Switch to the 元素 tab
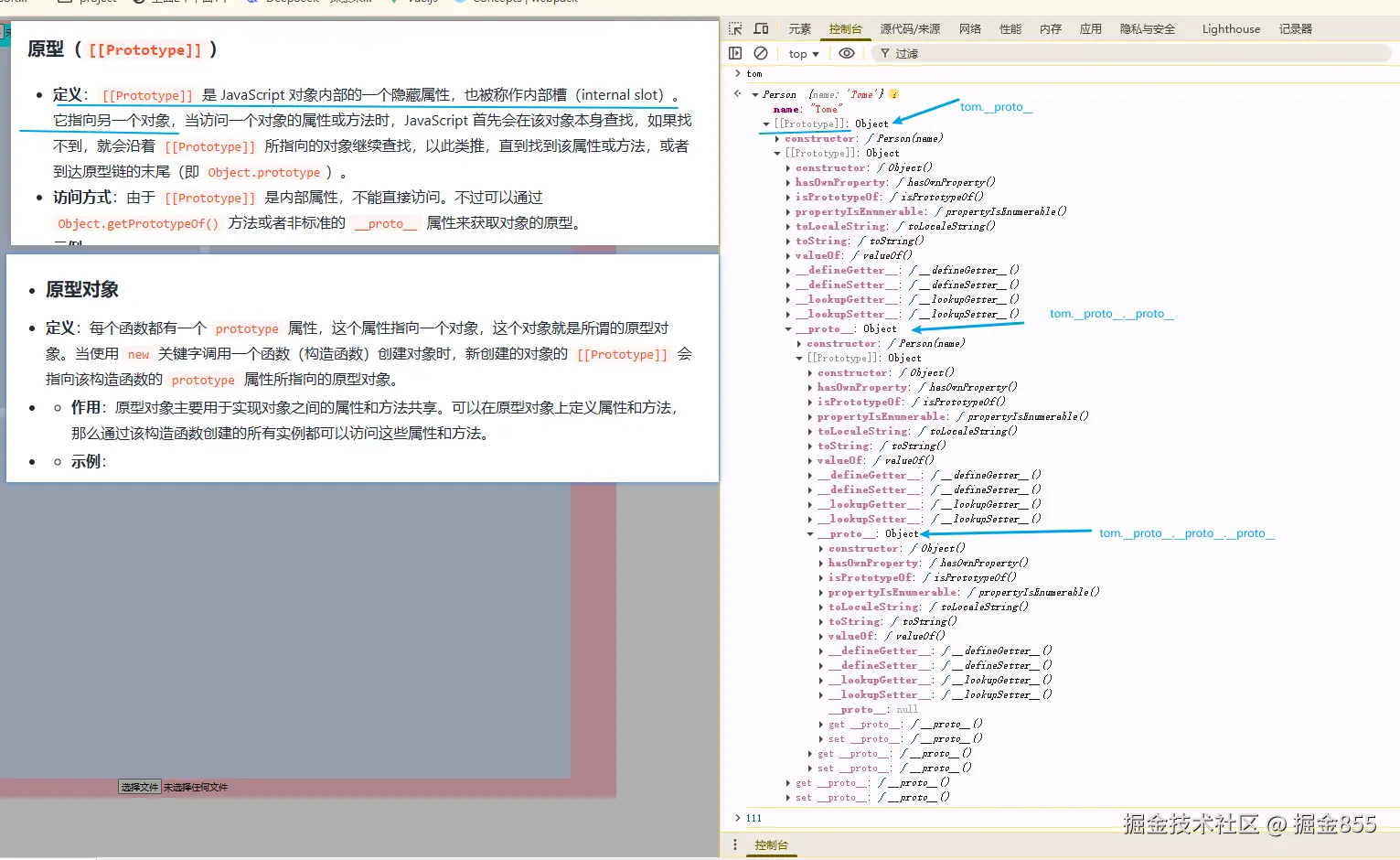This screenshot has width=1400, height=860. click(800, 29)
